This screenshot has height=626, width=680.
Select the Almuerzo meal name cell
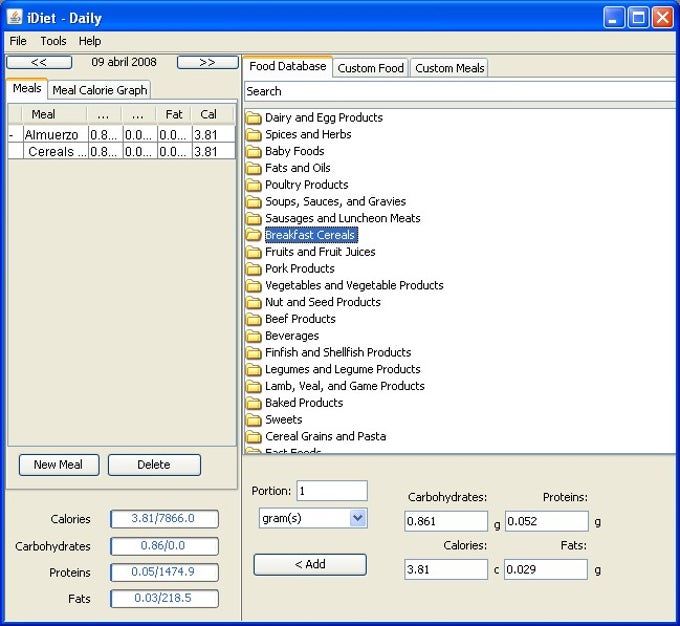56,135
